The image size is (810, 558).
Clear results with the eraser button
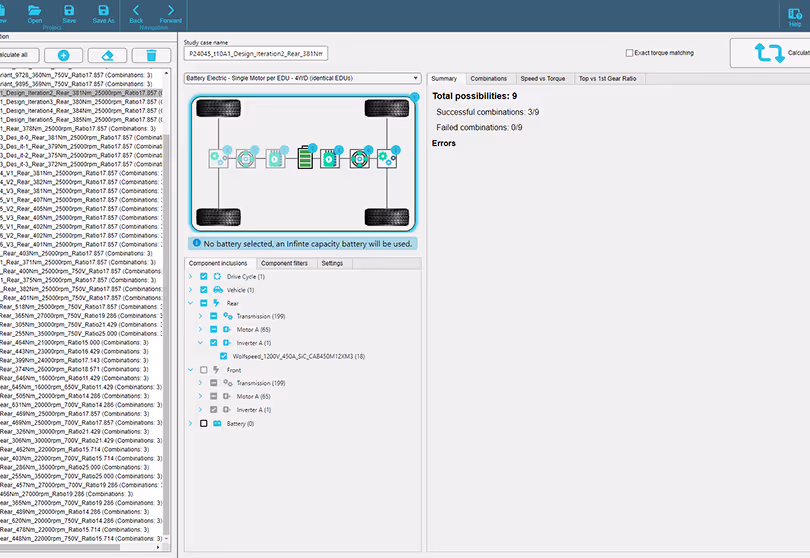(x=107, y=55)
